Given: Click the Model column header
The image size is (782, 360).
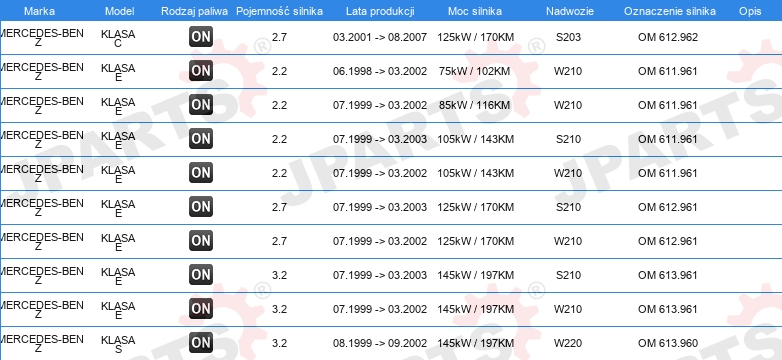Looking at the screenshot, I should (120, 11).
